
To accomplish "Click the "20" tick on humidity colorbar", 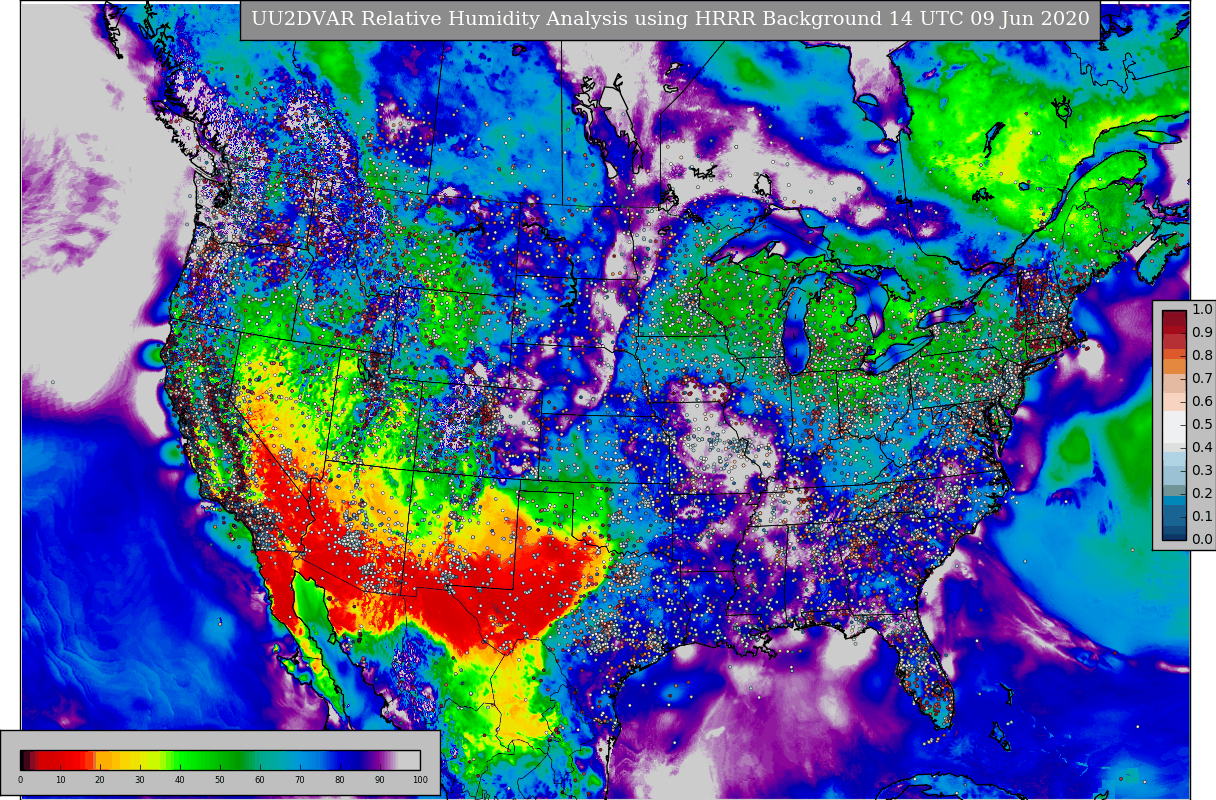I will click(100, 780).
